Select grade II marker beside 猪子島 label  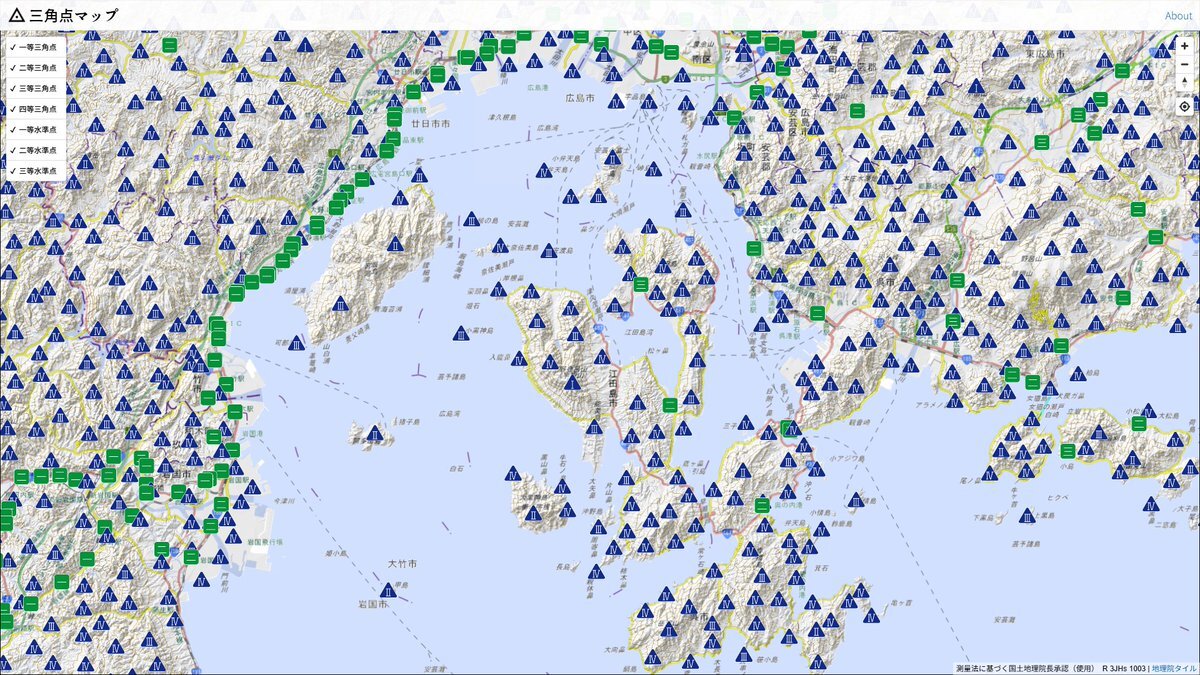click(x=374, y=434)
